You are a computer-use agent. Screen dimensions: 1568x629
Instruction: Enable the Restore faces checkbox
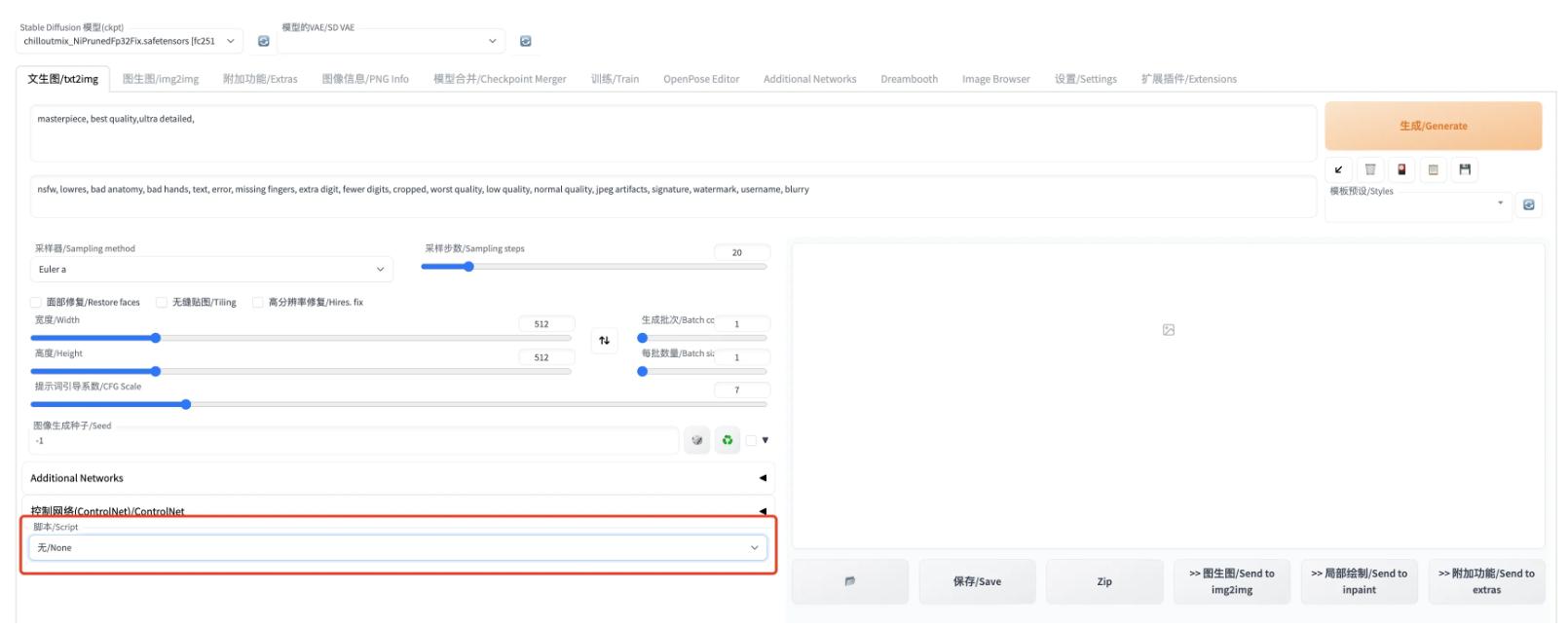coord(36,303)
